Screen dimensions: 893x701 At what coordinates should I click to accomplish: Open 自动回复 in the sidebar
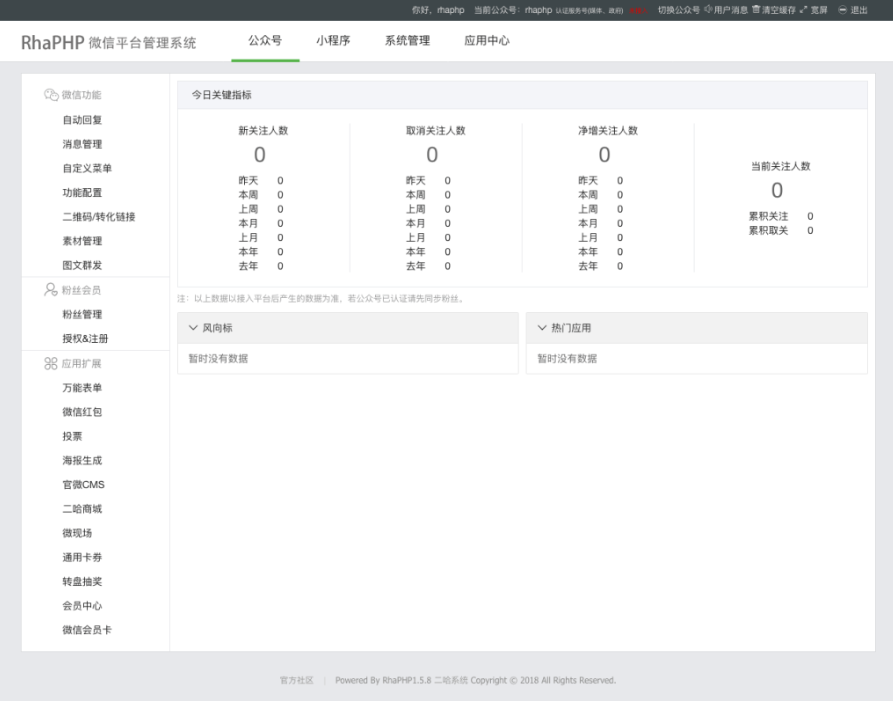click(82, 120)
